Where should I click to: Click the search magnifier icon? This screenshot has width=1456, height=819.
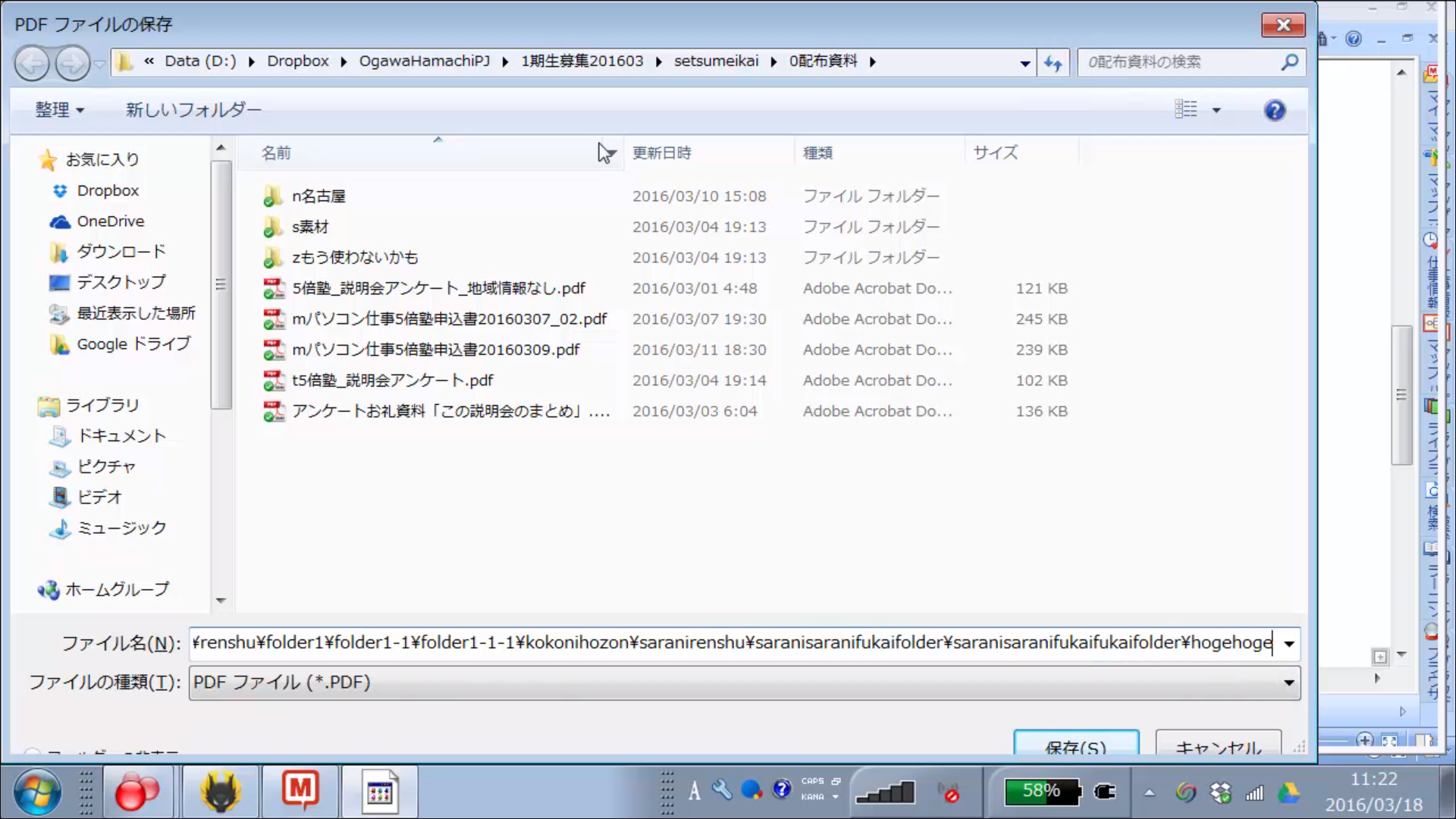(1289, 62)
